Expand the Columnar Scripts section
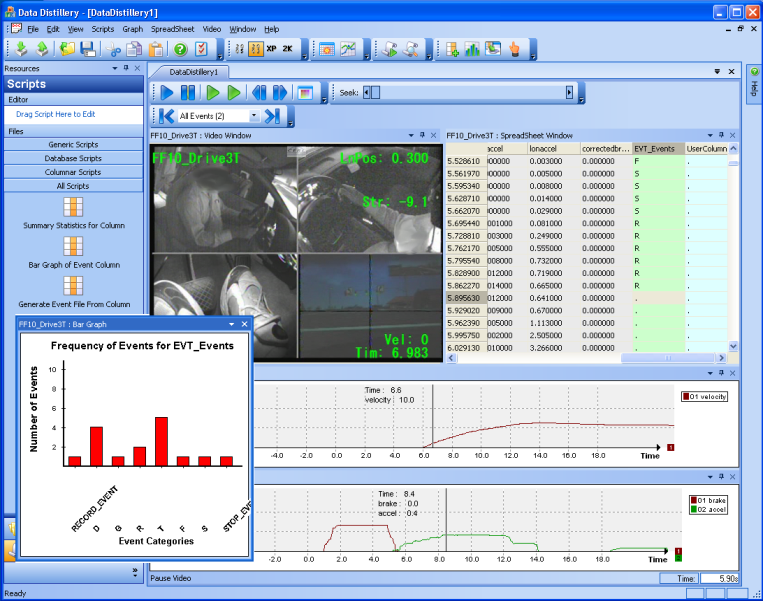Viewport: 763px width, 601px height. [x=73, y=172]
